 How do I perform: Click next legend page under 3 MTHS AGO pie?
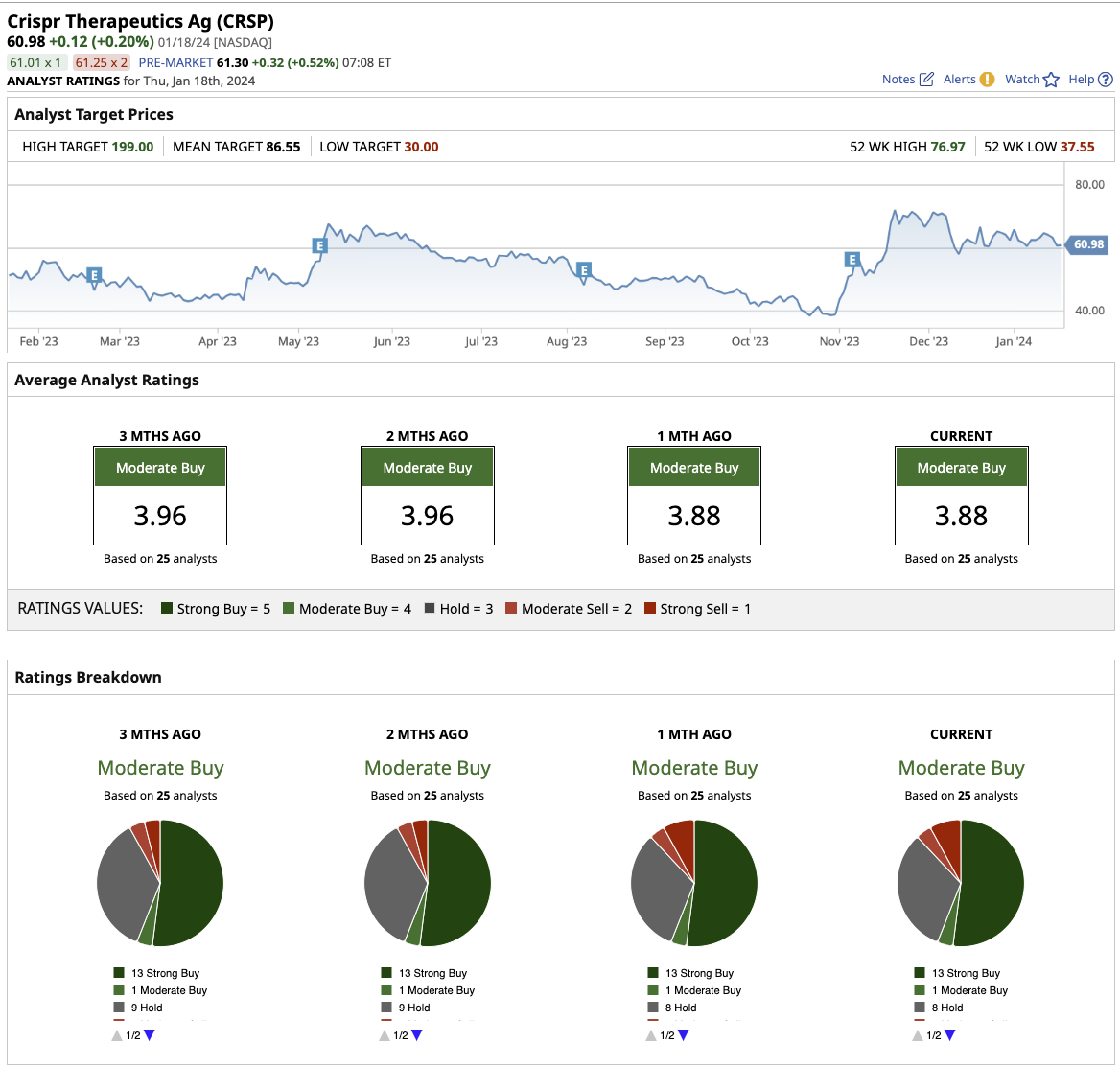[x=150, y=1035]
